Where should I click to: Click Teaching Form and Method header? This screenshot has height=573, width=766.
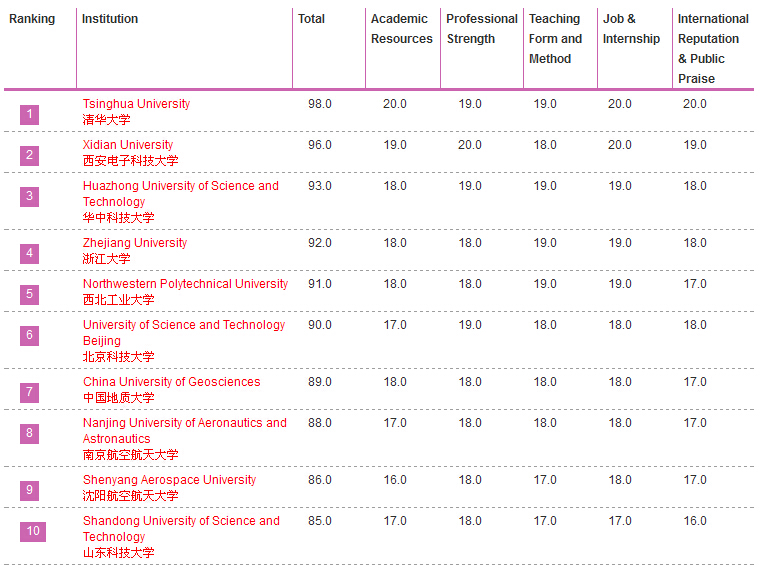tap(555, 39)
